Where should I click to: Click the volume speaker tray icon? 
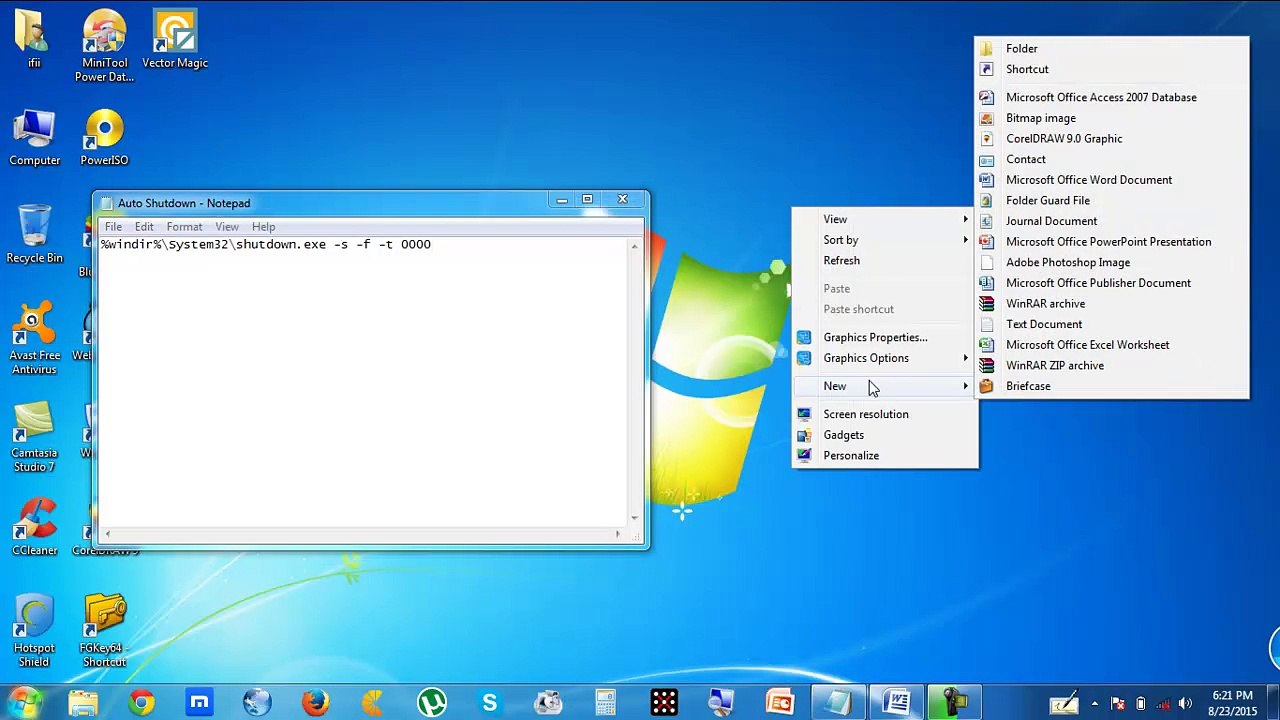coord(1185,704)
